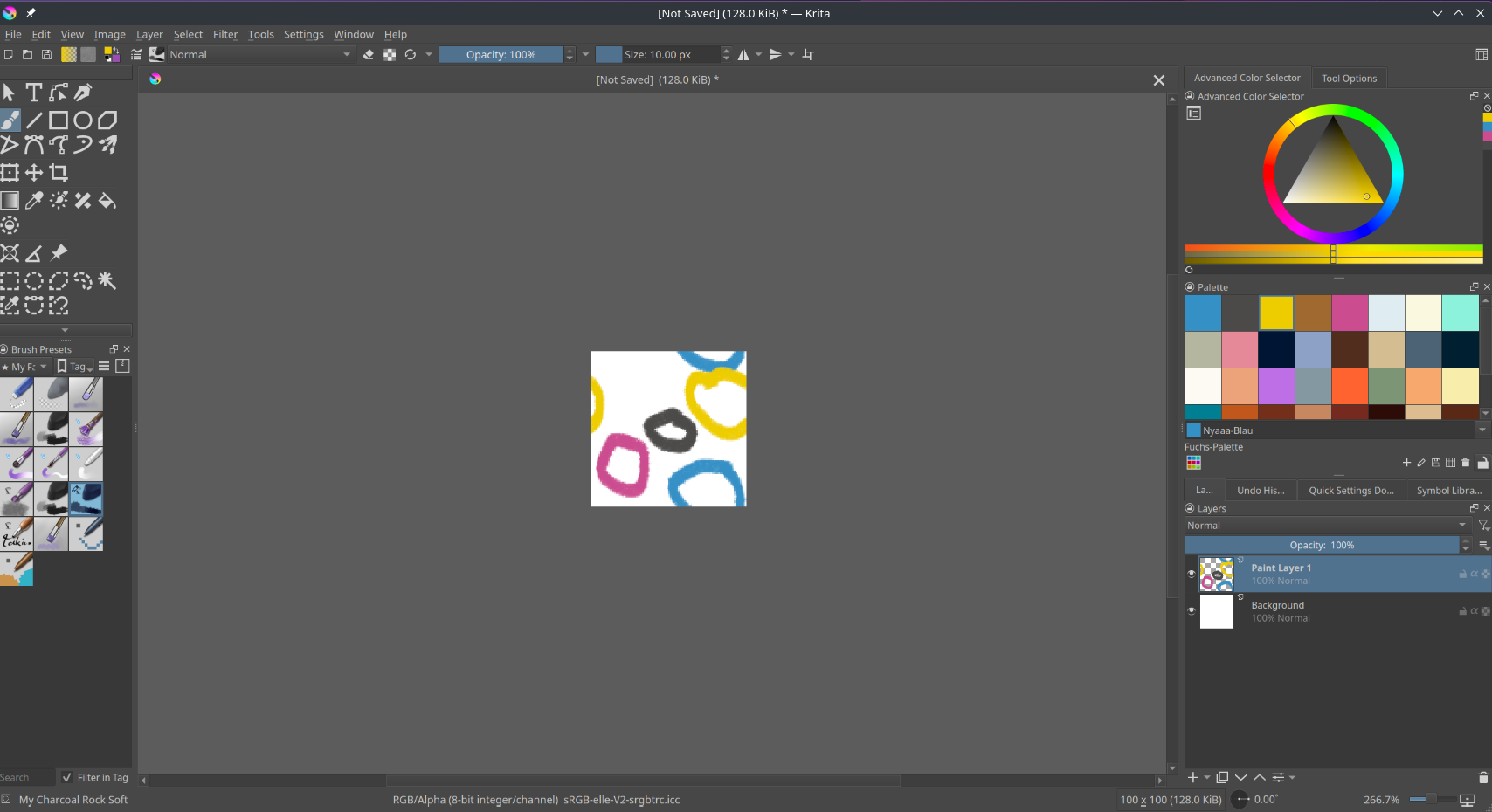1492x812 pixels.
Task: Toggle wrap around mode
Action: [x=808, y=55]
